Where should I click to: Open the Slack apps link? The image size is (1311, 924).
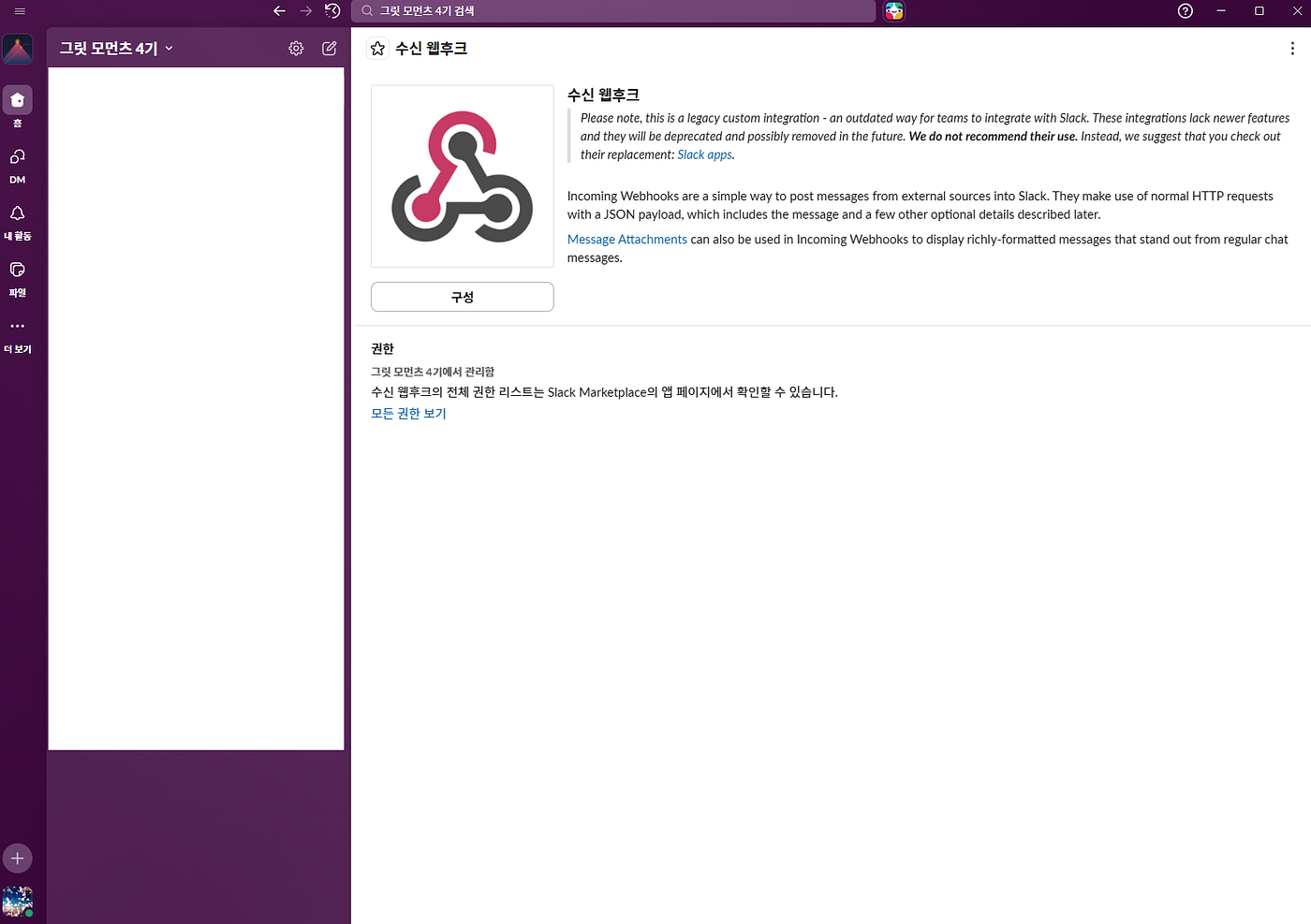tap(704, 154)
